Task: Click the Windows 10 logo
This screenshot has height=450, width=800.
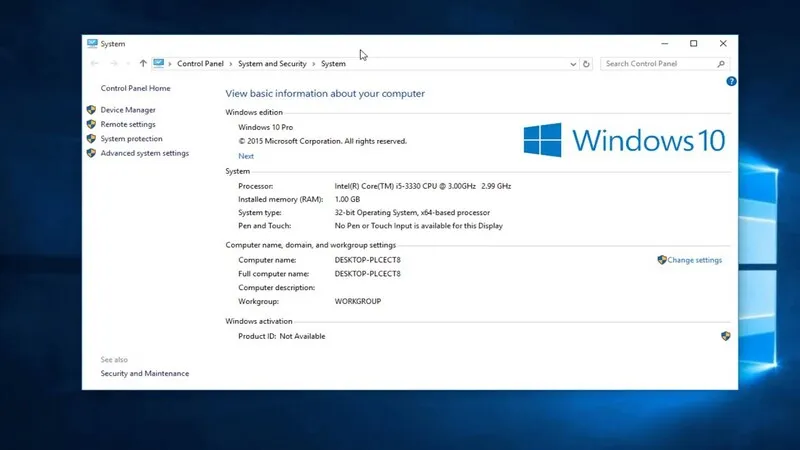Action: pyautogui.click(x=624, y=140)
